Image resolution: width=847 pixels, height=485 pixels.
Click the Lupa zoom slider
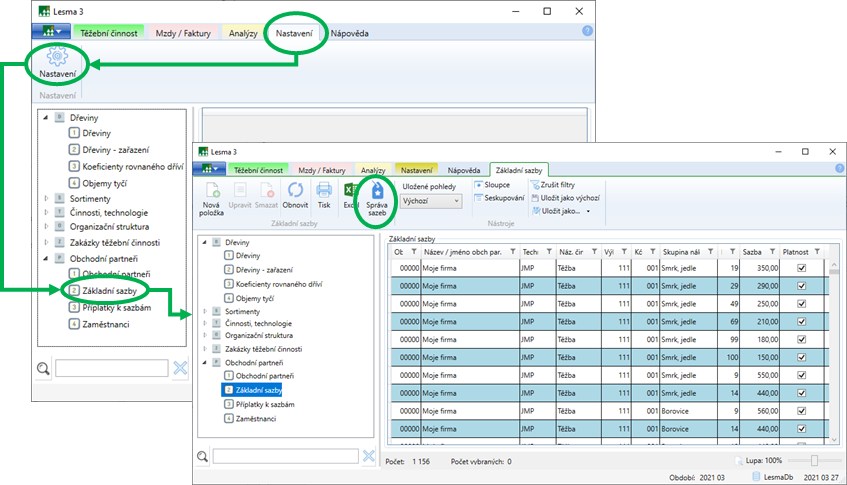click(814, 460)
